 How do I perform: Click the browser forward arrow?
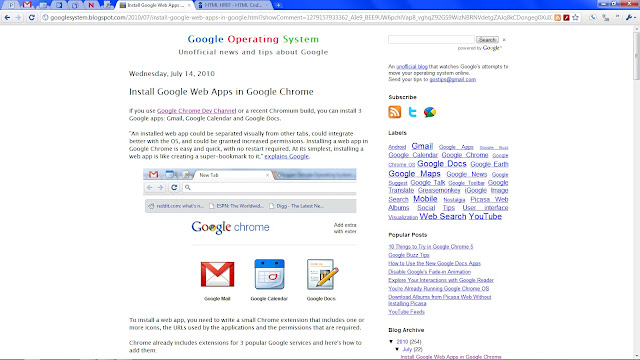[x=18, y=18]
